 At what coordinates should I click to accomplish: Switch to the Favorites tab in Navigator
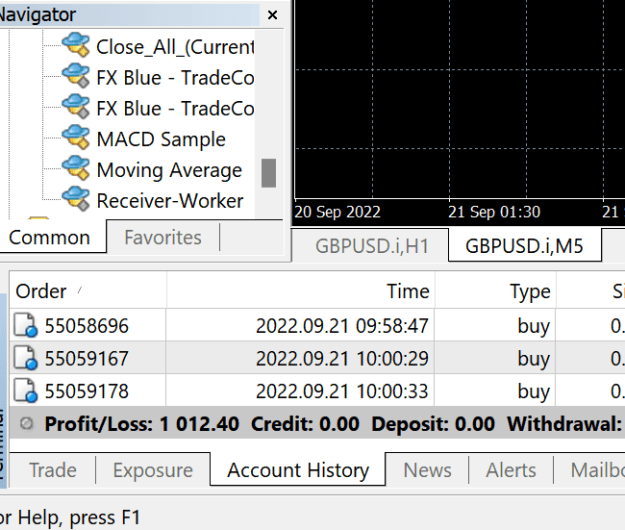tap(163, 238)
